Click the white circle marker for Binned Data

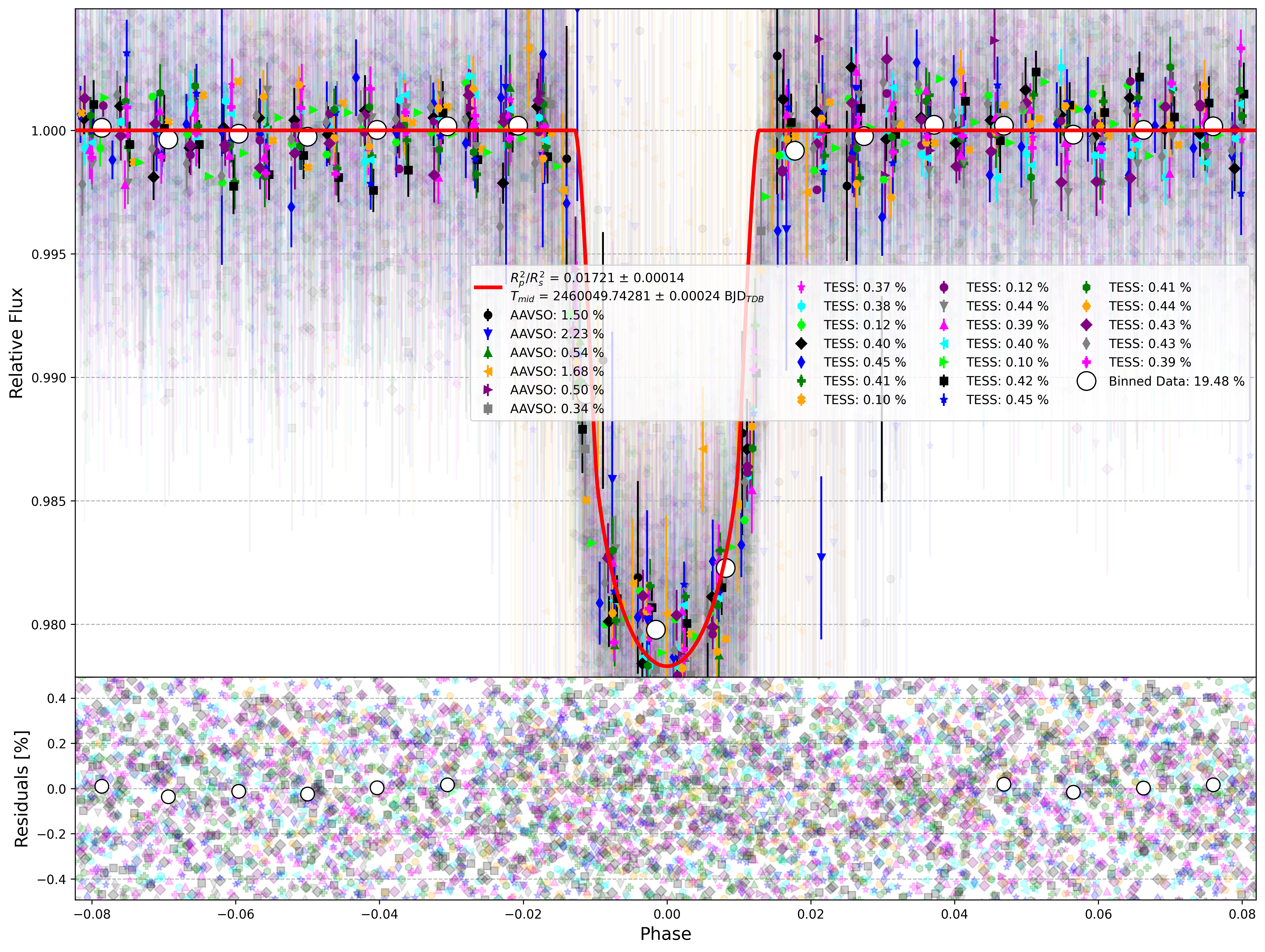pyautogui.click(x=1086, y=381)
